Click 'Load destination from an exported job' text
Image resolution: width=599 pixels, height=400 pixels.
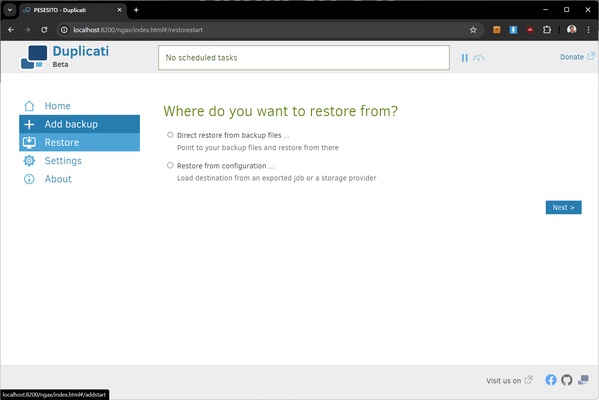(x=277, y=178)
